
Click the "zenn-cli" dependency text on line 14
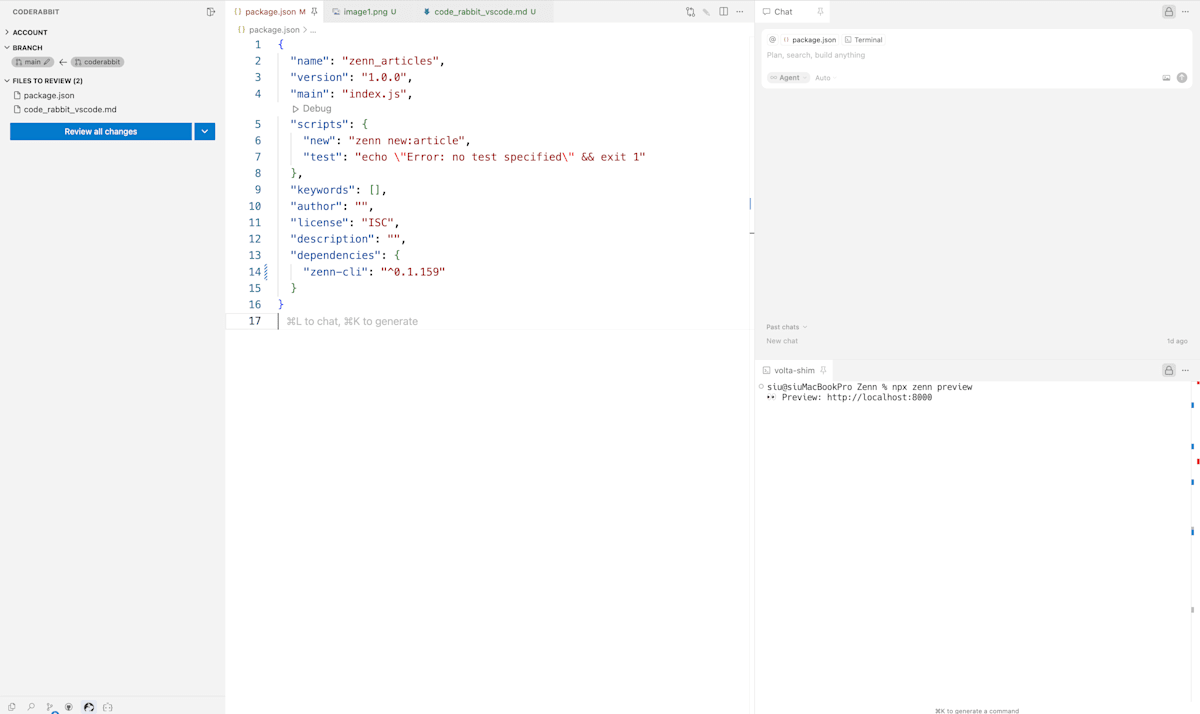click(x=337, y=272)
